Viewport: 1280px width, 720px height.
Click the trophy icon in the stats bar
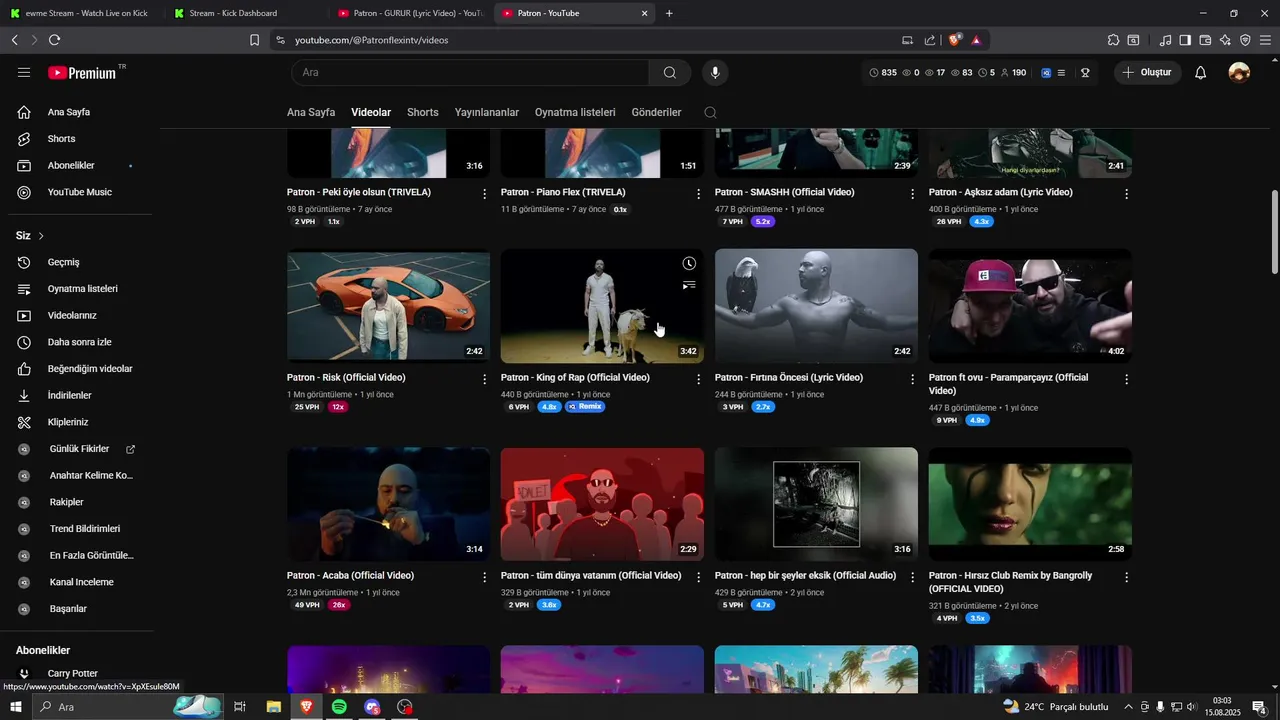pos(1085,73)
